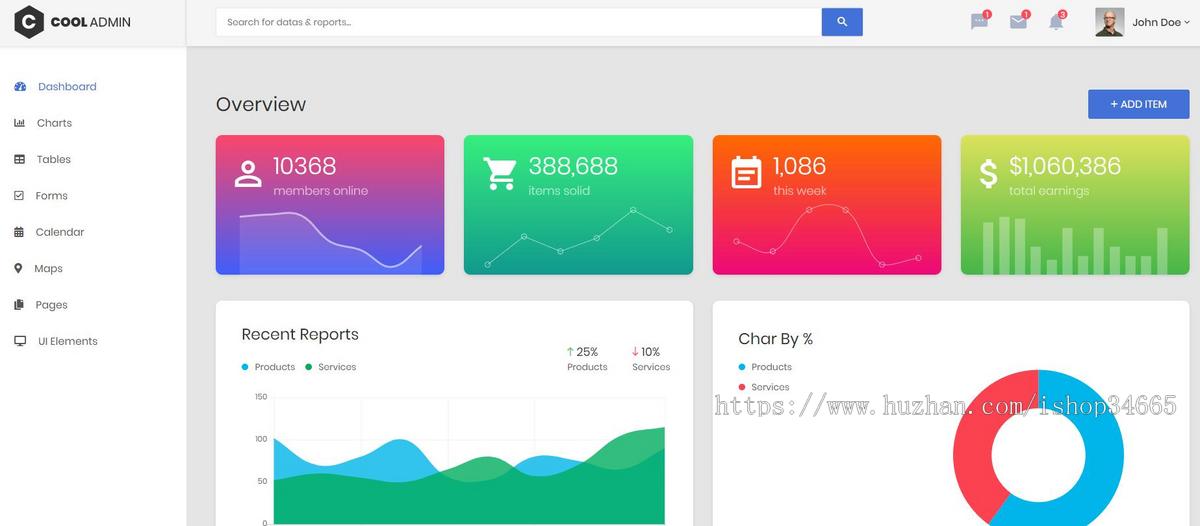Image resolution: width=1200 pixels, height=526 pixels.
Task: Click the Add Item button
Action: point(1138,104)
